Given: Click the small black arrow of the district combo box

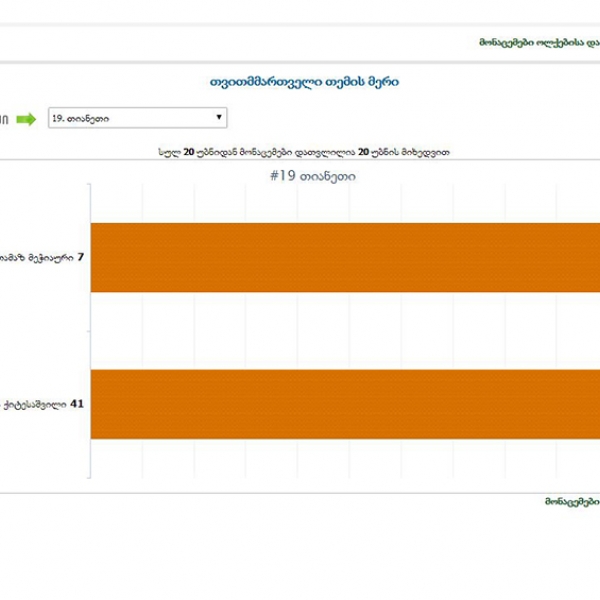Looking at the screenshot, I should pyautogui.click(x=219, y=119).
